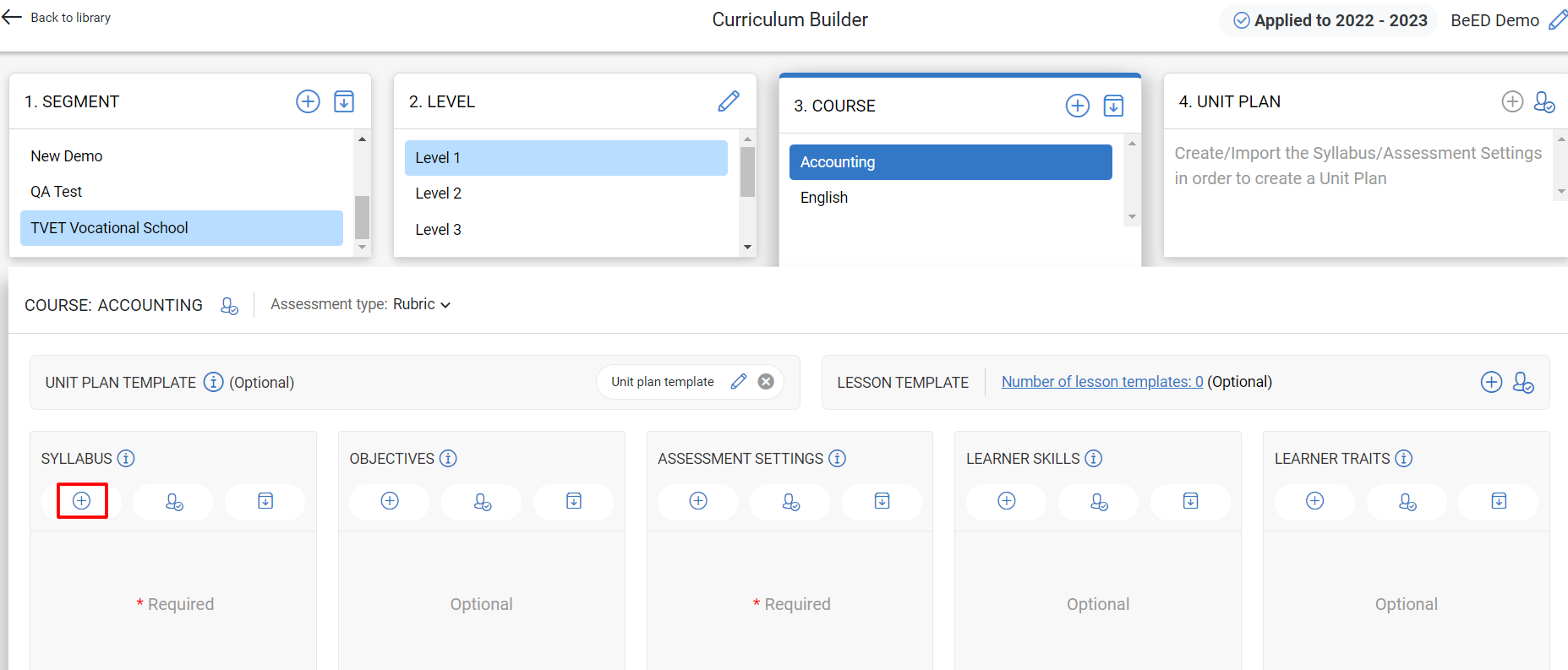The height and width of the screenshot is (670, 1568).
Task: Click Syllabus user-assign icon
Action: click(174, 501)
